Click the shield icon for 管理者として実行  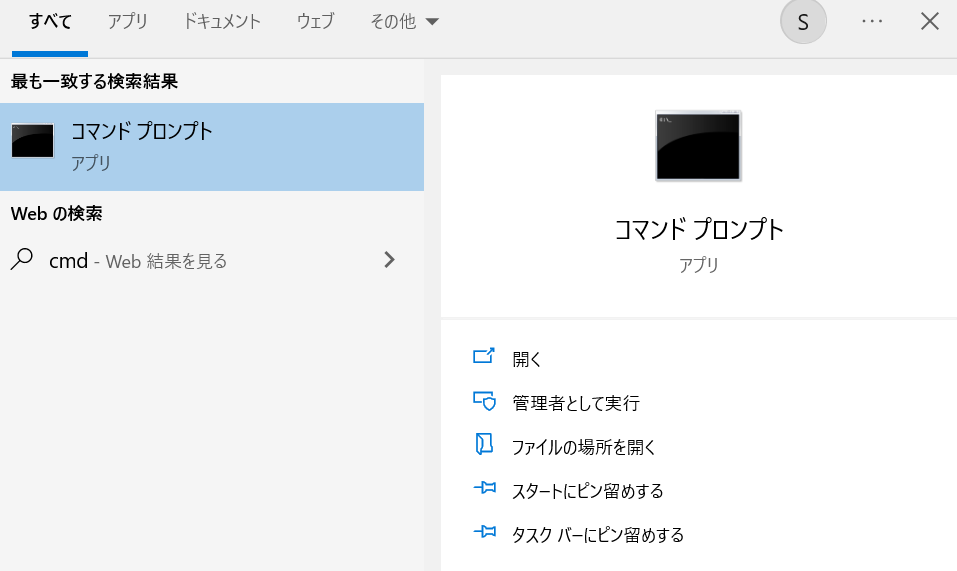coord(484,402)
